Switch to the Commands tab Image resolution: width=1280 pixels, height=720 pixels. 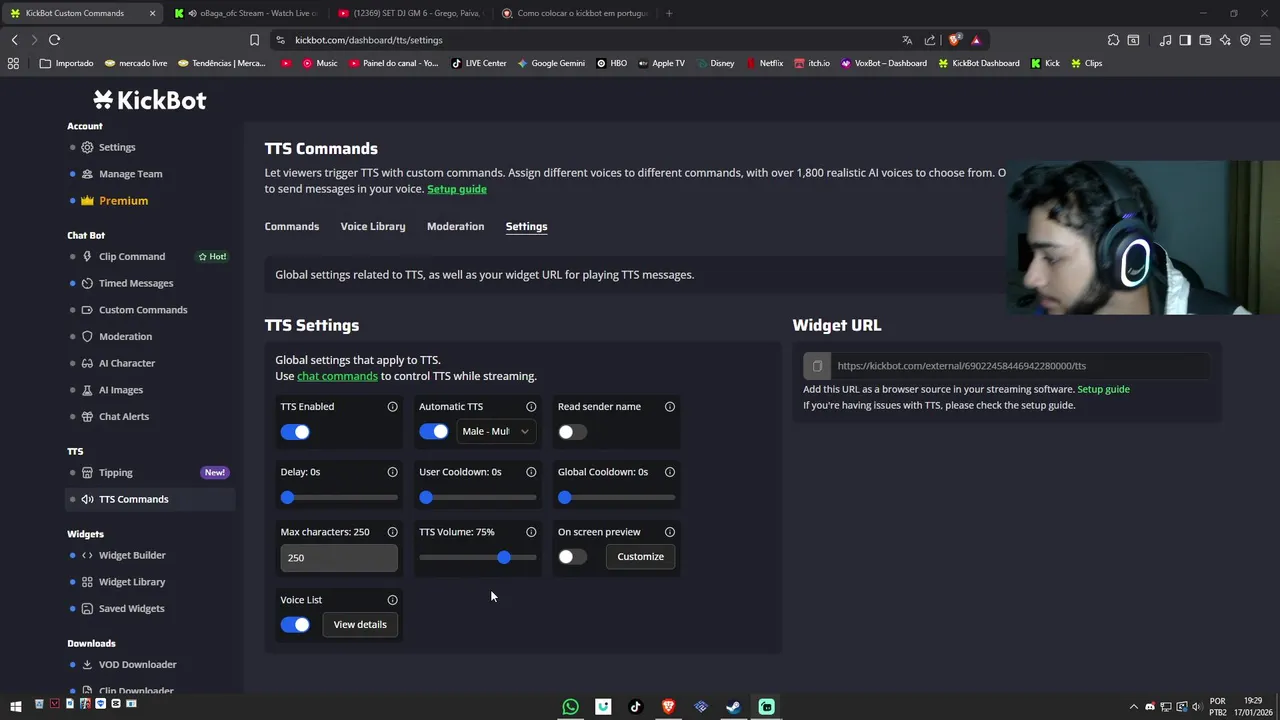click(292, 227)
